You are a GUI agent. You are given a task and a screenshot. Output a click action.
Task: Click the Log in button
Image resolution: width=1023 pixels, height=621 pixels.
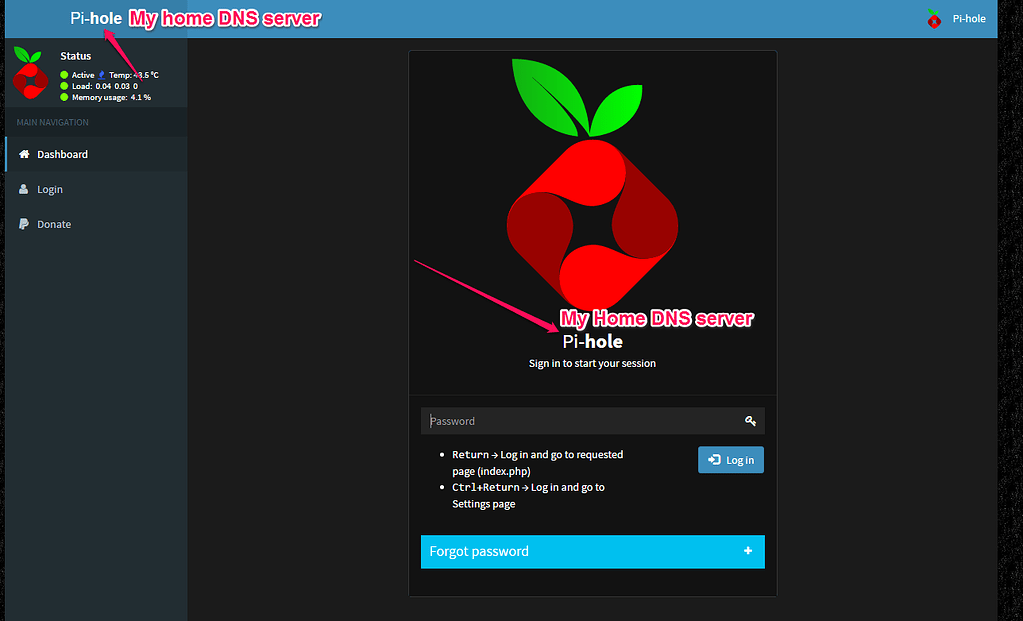tap(730, 459)
